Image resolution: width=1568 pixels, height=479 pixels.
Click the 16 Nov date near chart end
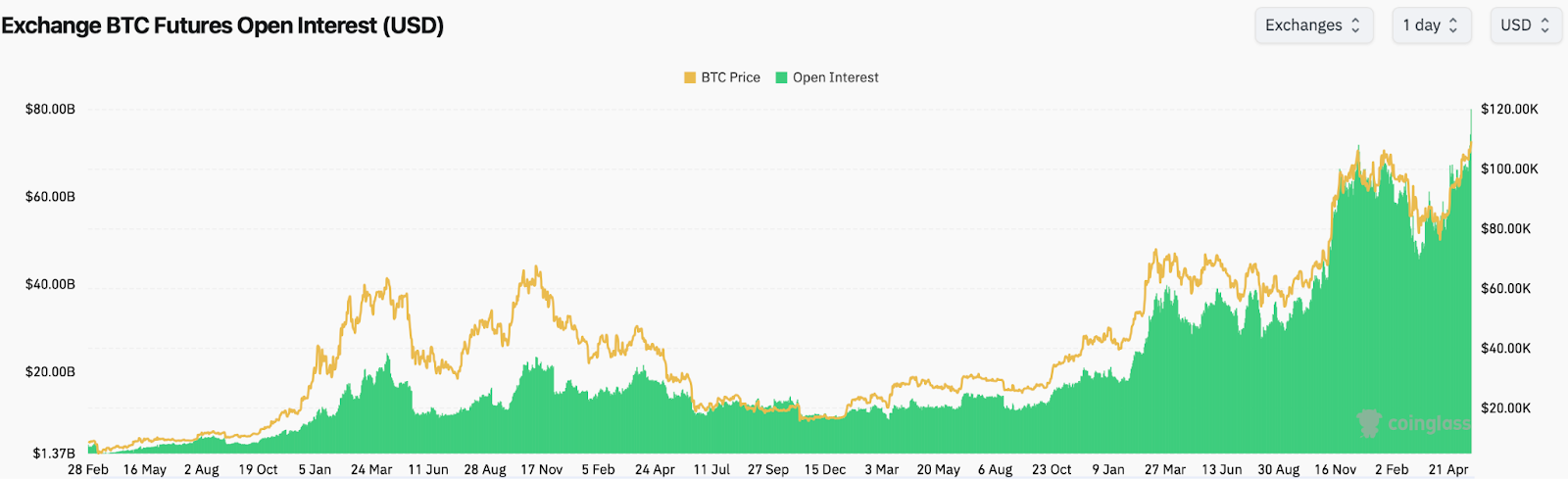1336,470
